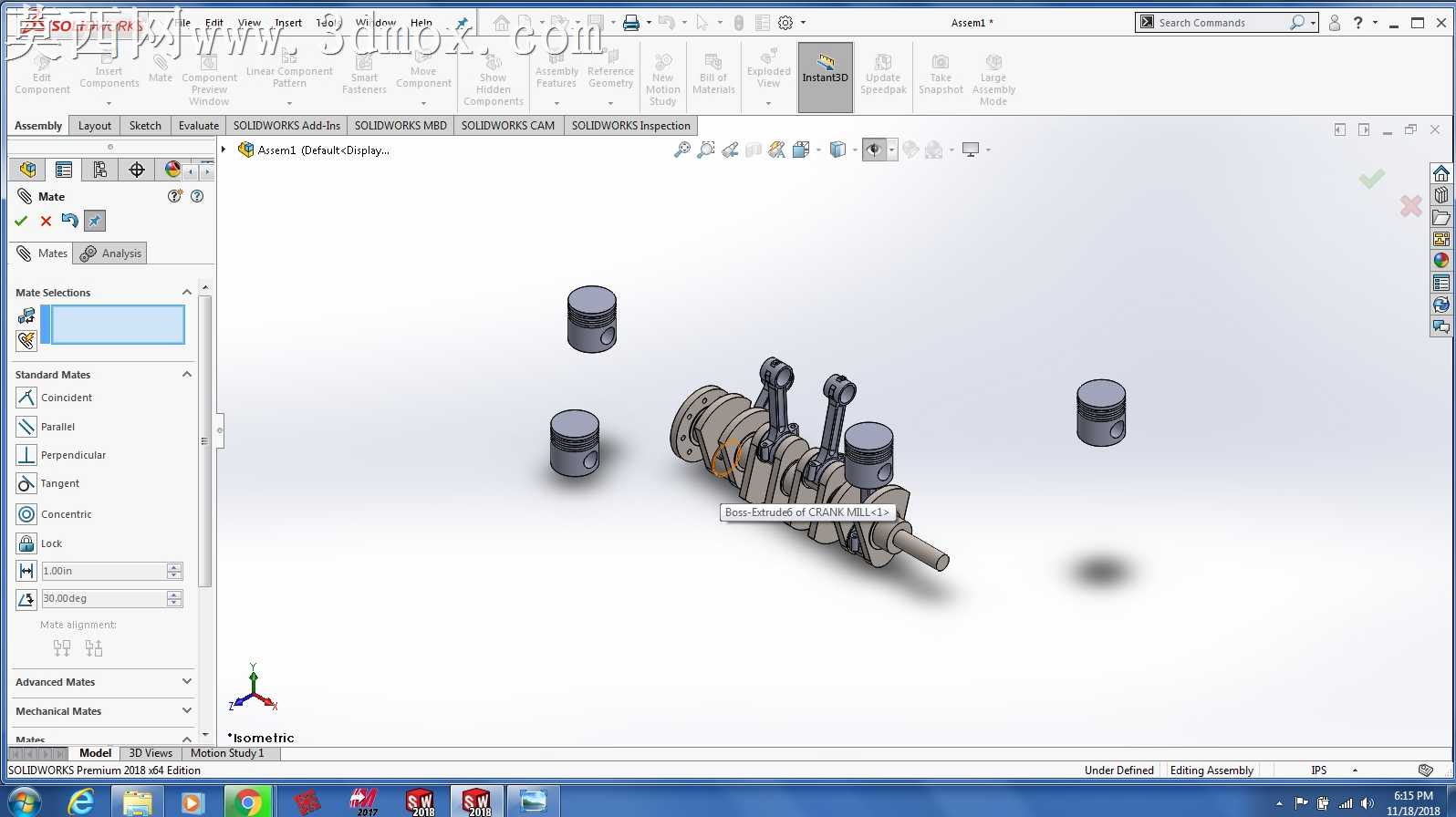
Task: Open the Insert menu
Action: point(288,23)
